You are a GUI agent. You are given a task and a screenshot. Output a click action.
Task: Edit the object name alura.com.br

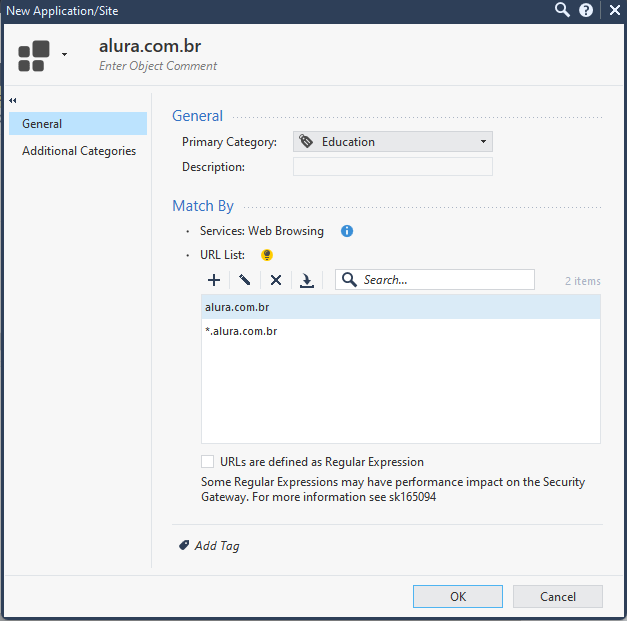pyautogui.click(x=150, y=46)
